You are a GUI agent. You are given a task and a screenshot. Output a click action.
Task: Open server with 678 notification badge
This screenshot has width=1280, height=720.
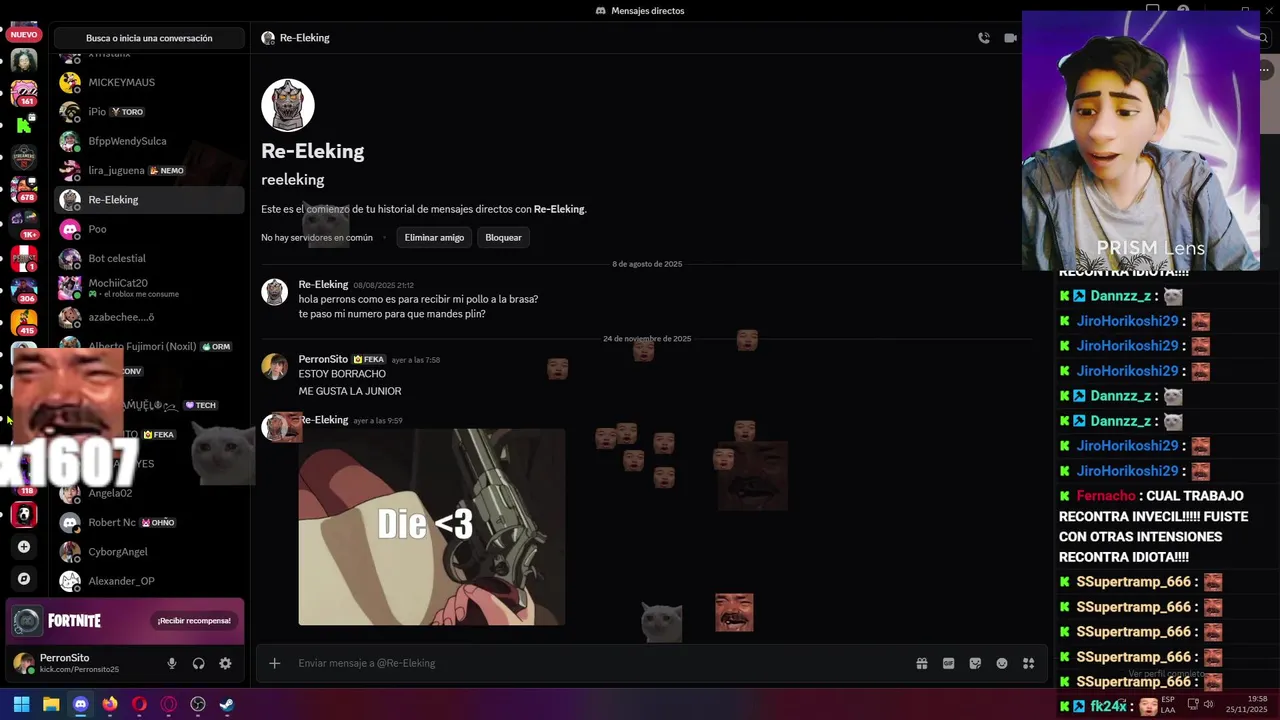tap(24, 189)
